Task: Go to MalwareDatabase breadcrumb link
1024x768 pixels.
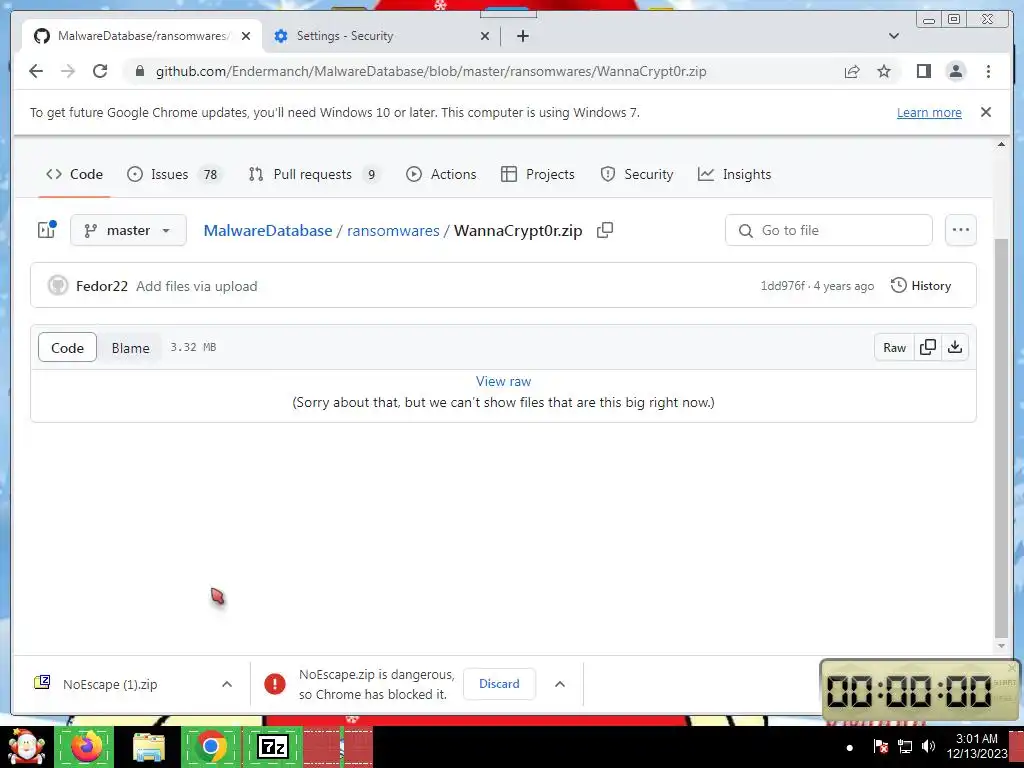Action: coord(268,231)
